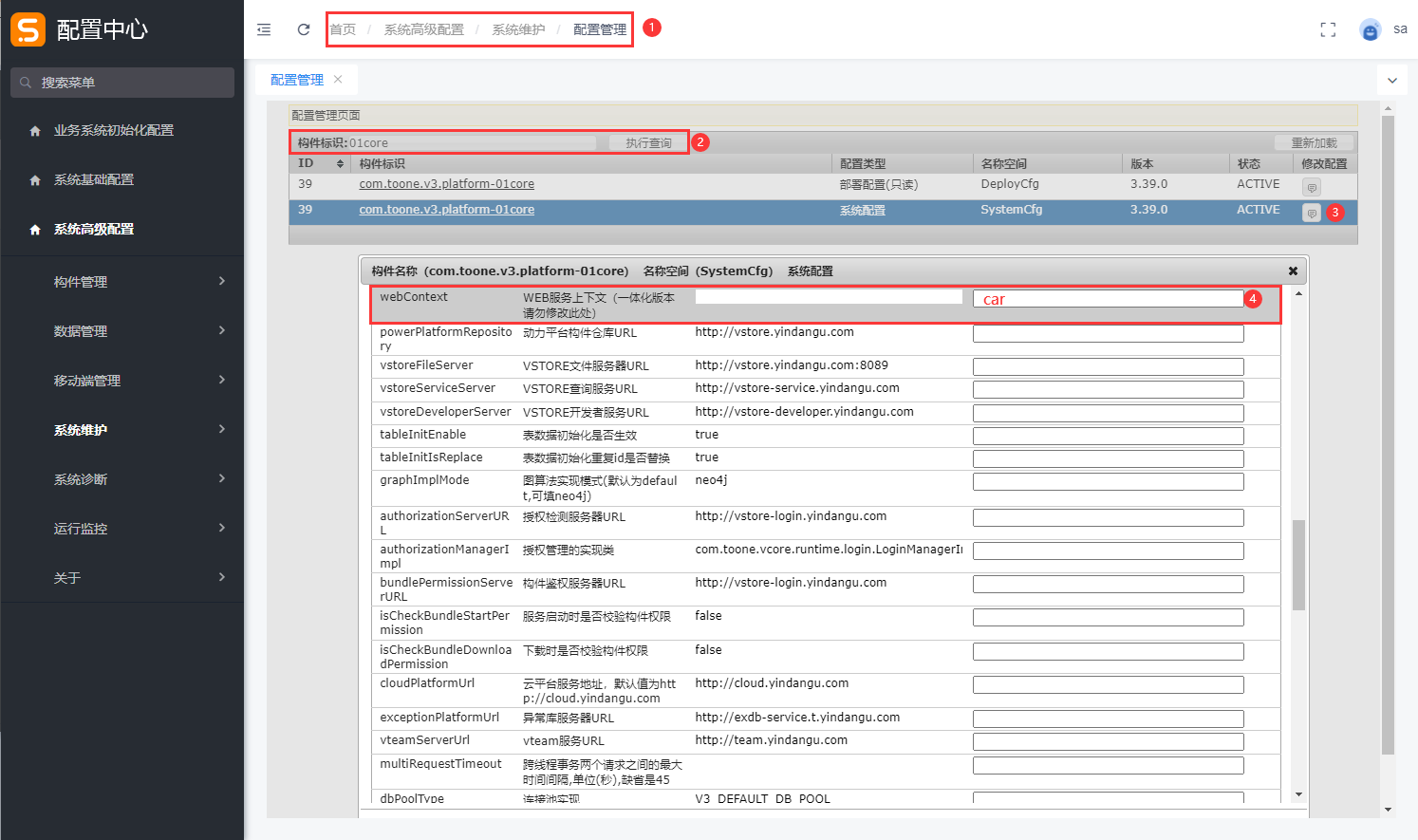Click the http://cloud.yindangu.com value
This screenshot has height=840, width=1418.
tap(772, 683)
